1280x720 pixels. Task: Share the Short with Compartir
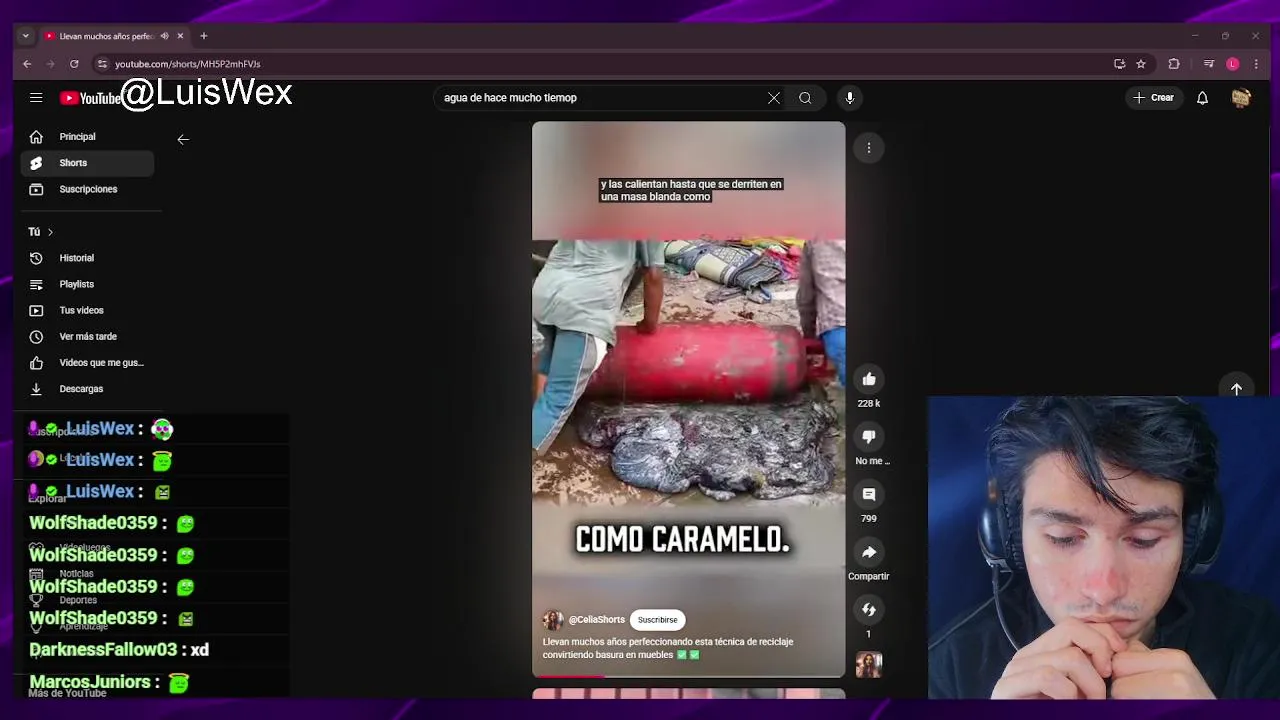pos(869,553)
